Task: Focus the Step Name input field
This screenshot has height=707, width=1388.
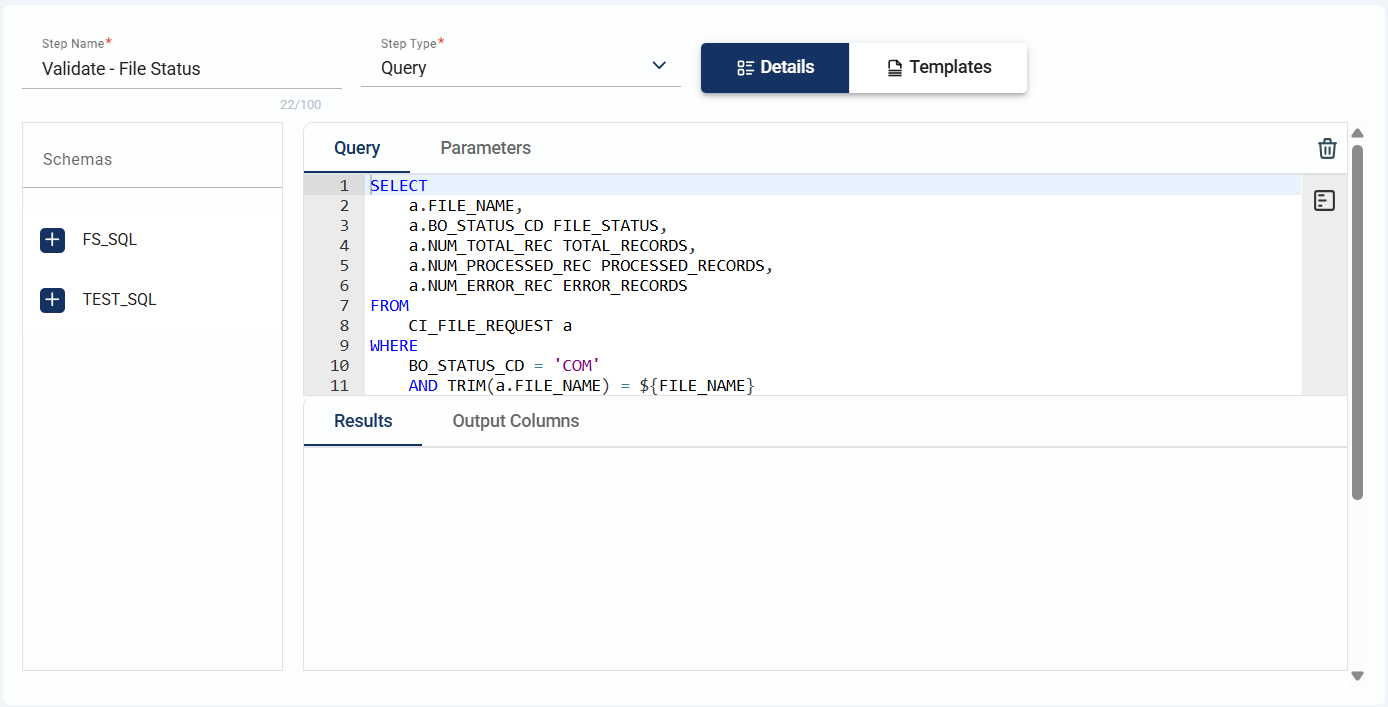Action: 181,69
